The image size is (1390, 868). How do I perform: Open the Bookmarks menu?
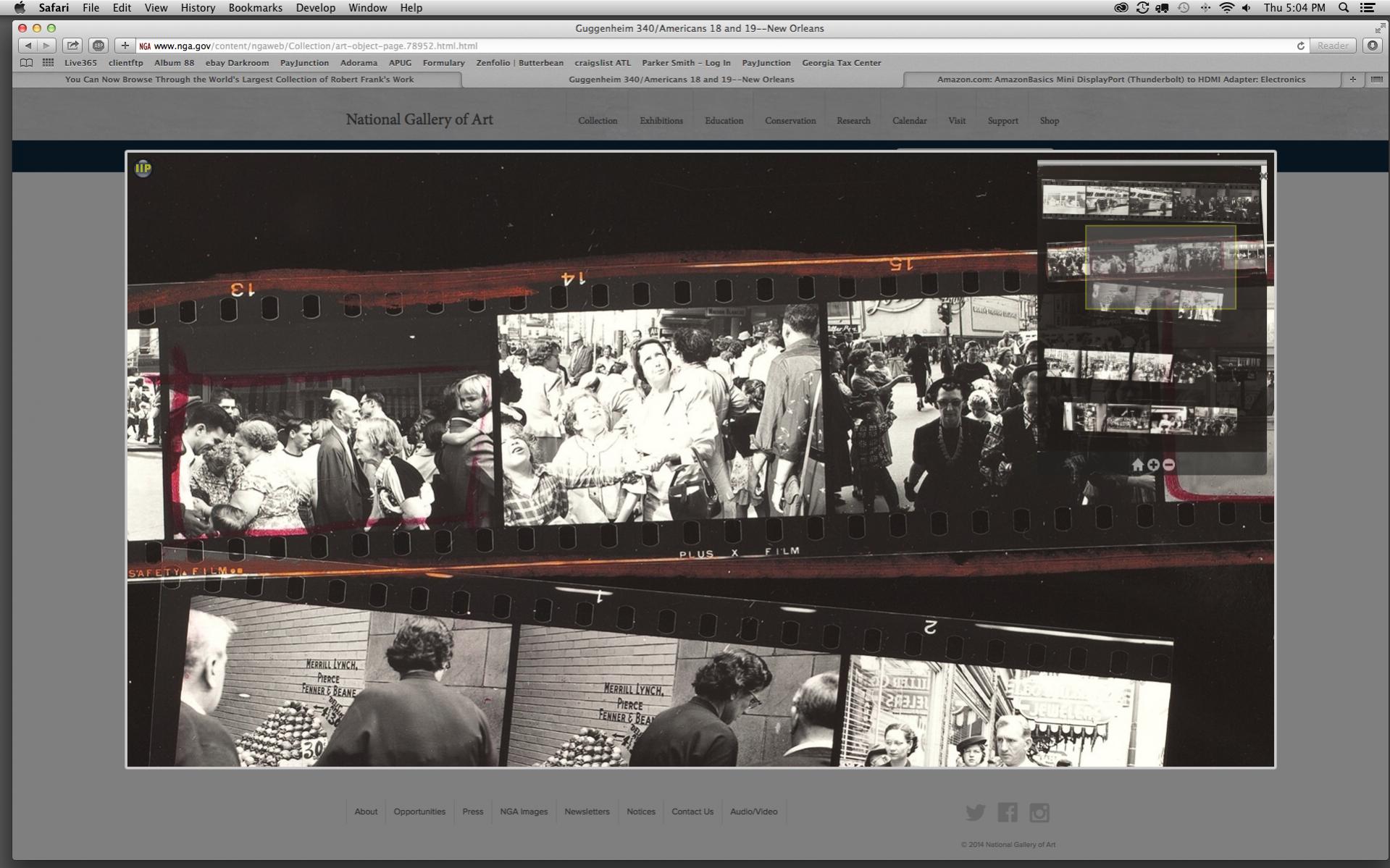click(255, 8)
